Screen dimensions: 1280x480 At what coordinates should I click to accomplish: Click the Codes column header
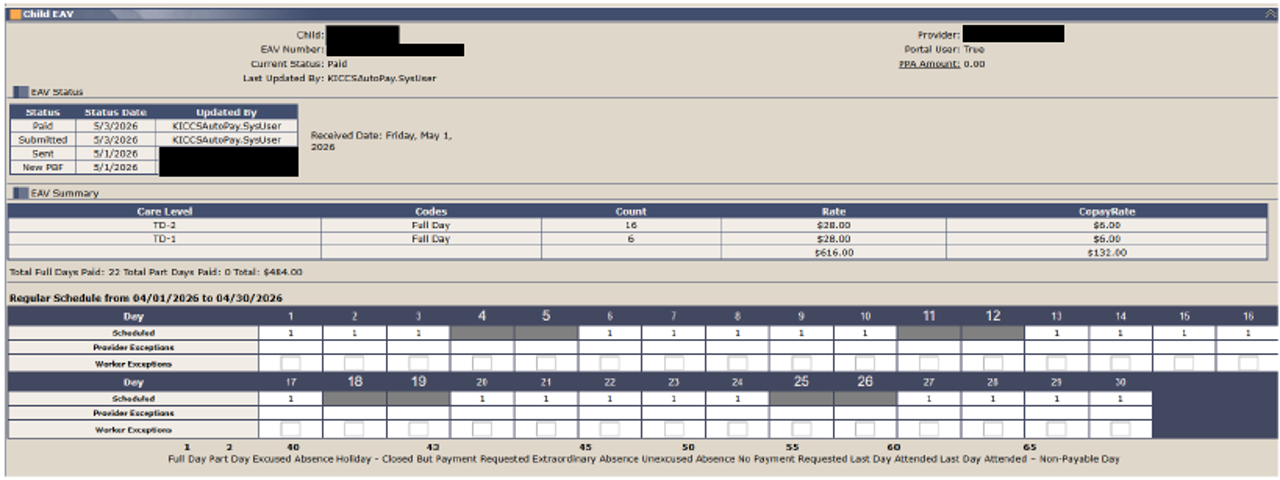(432, 212)
